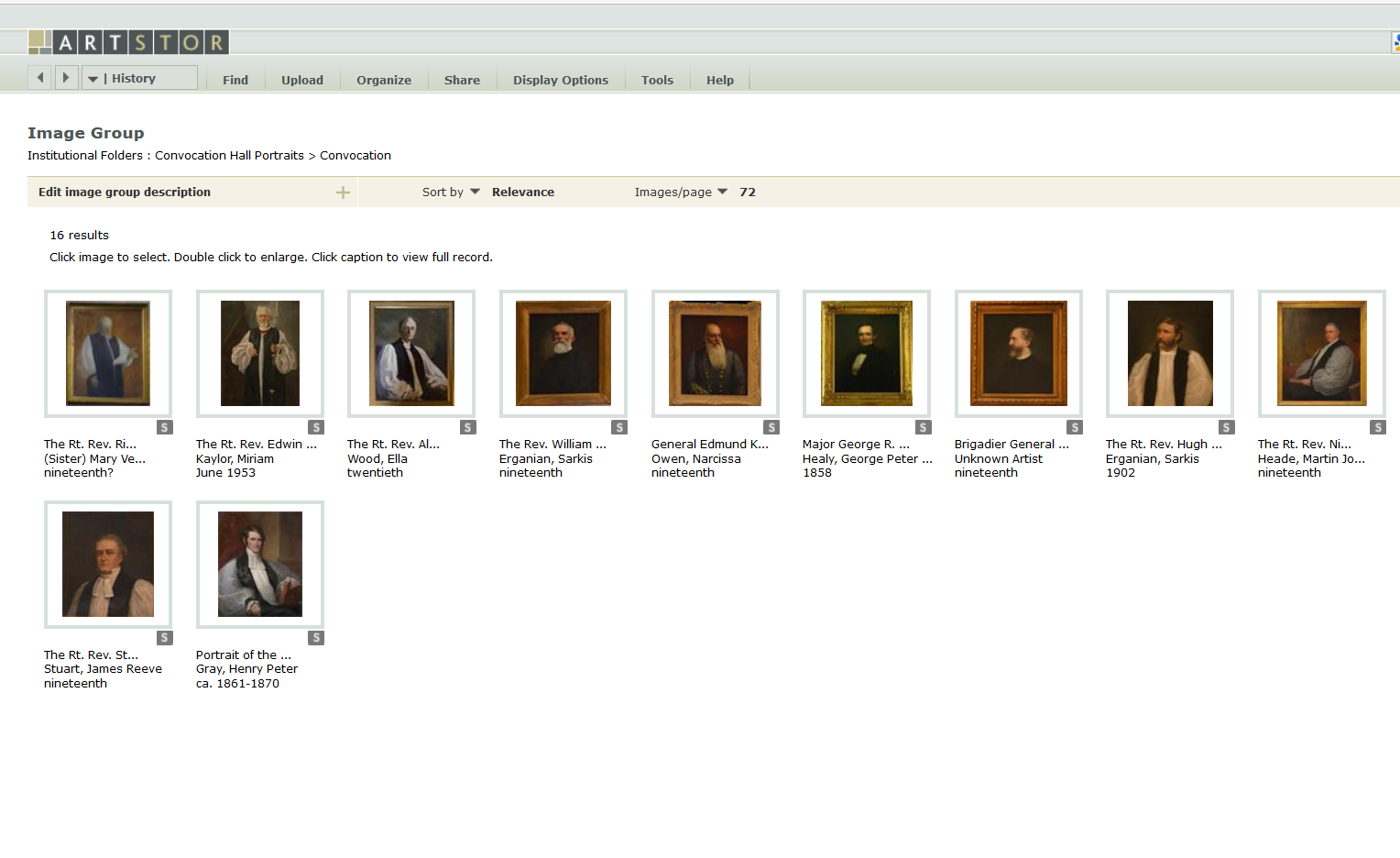Open caption Portrait of the ... record
This screenshot has height=858, width=1400.
[244, 654]
